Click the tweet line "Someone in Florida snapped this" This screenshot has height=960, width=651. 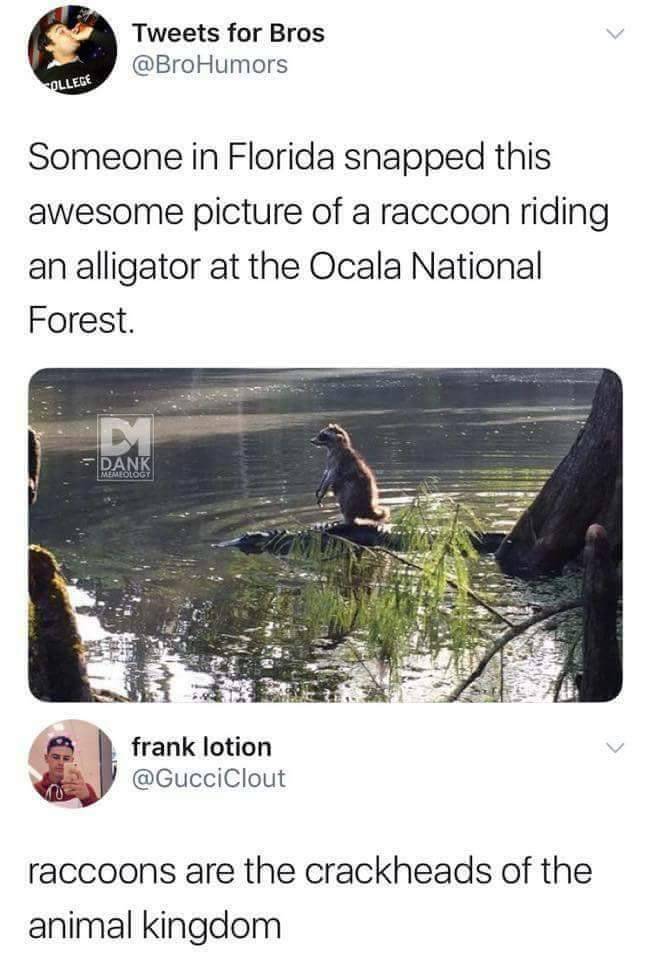290,158
